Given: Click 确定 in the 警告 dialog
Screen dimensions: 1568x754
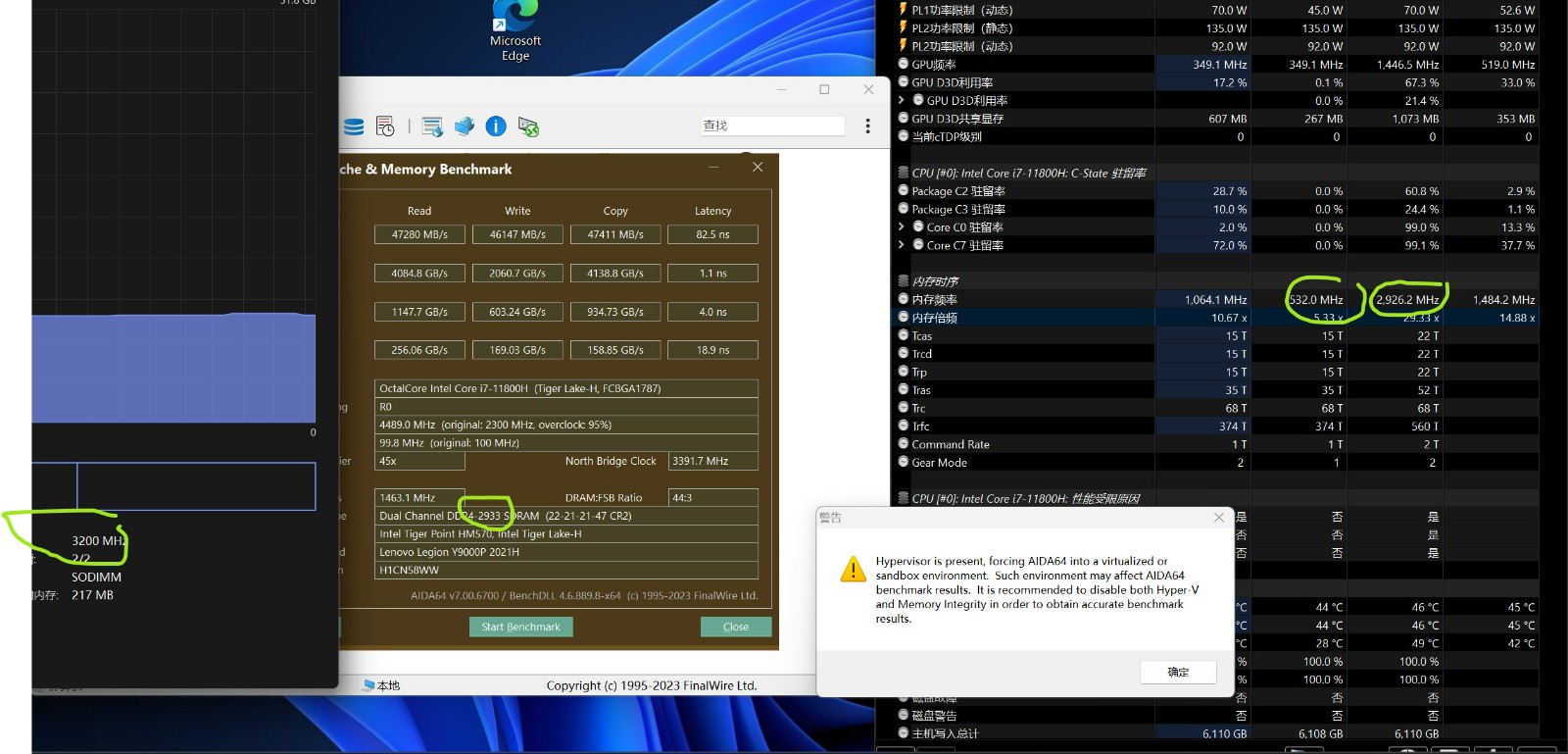Looking at the screenshot, I should pos(1178,672).
